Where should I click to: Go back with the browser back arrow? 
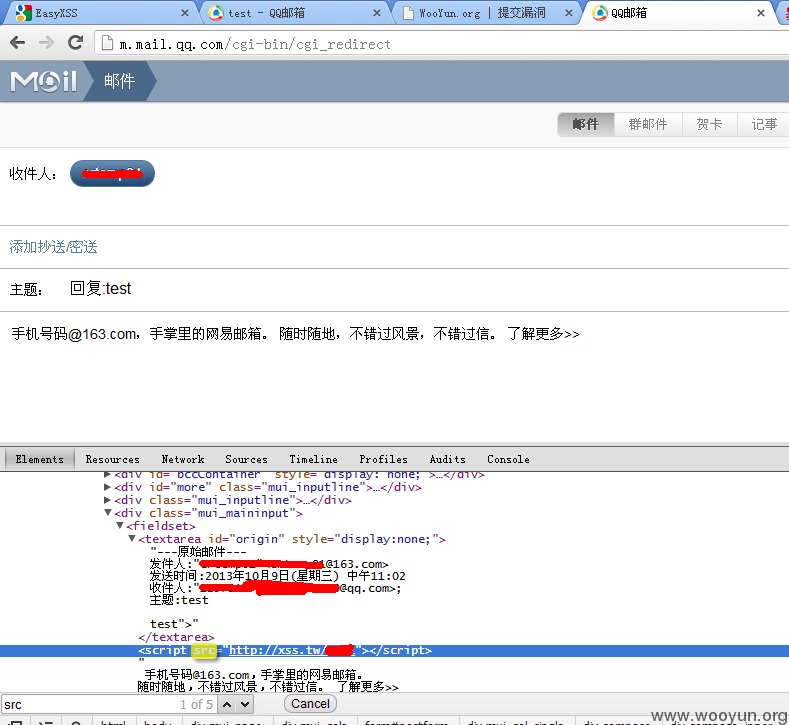pyautogui.click(x=18, y=43)
